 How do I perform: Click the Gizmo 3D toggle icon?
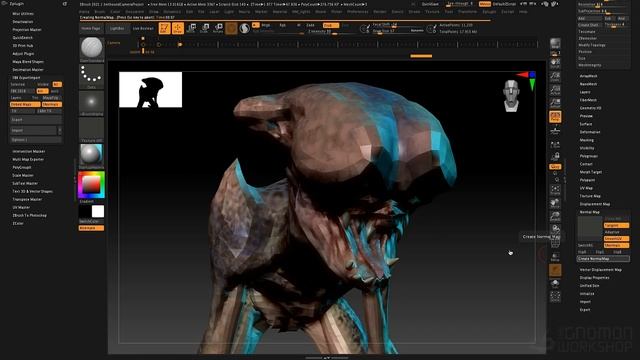(231, 28)
